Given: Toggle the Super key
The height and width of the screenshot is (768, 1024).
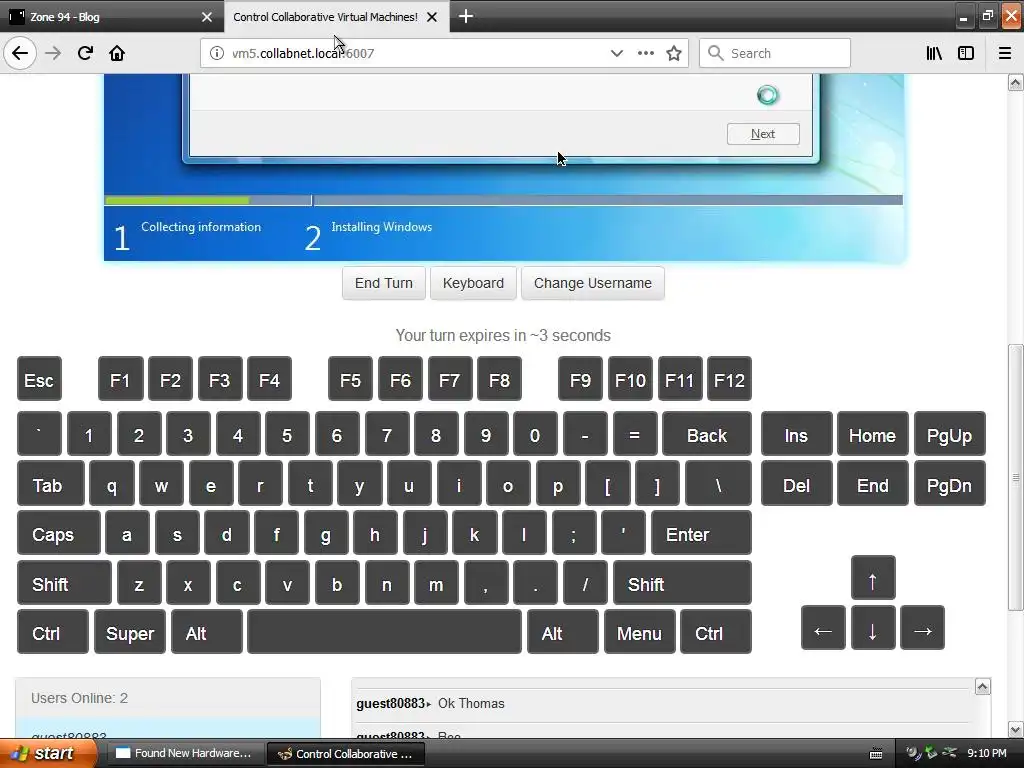Looking at the screenshot, I should 130,632.
